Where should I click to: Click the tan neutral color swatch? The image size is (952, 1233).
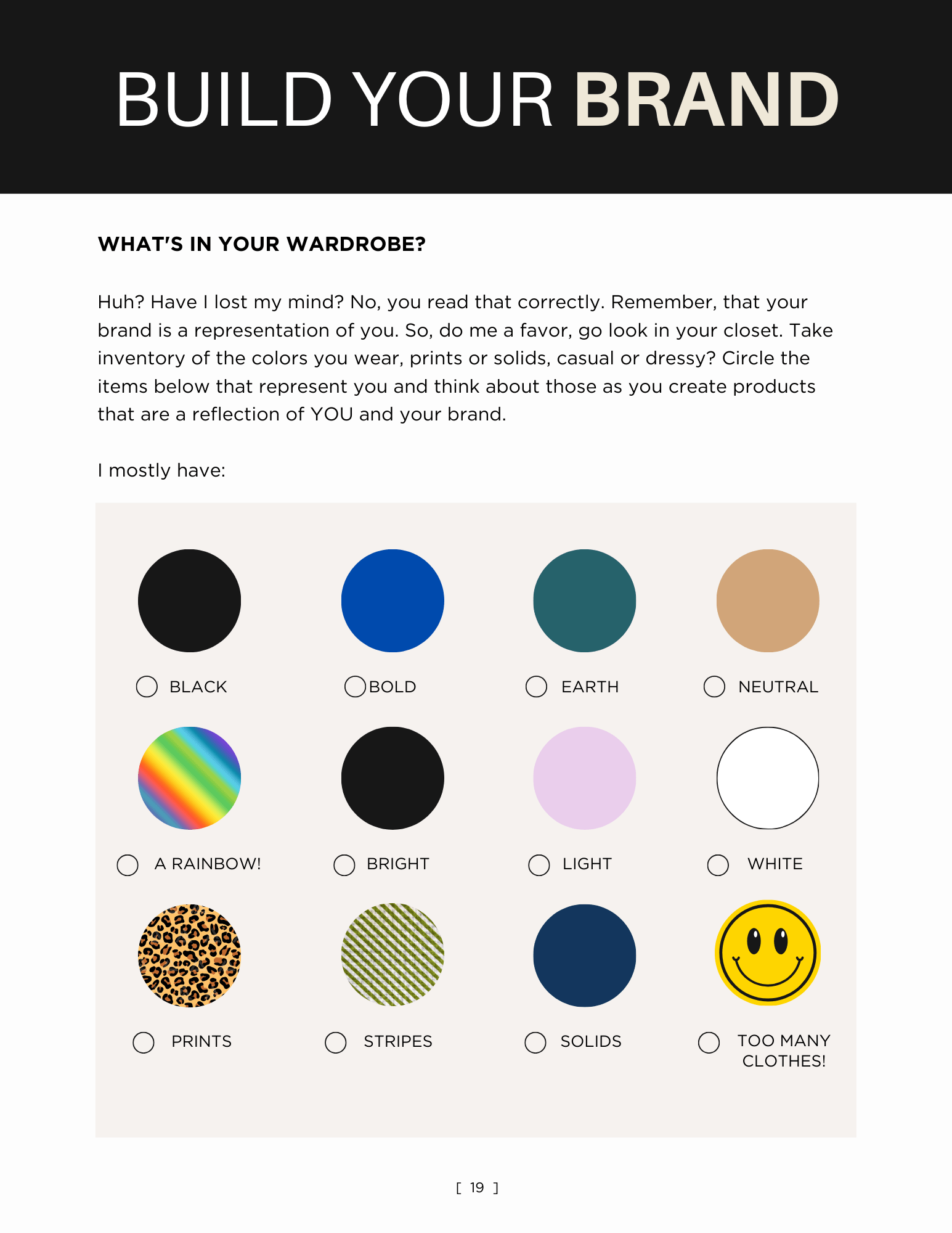pyautogui.click(x=768, y=600)
